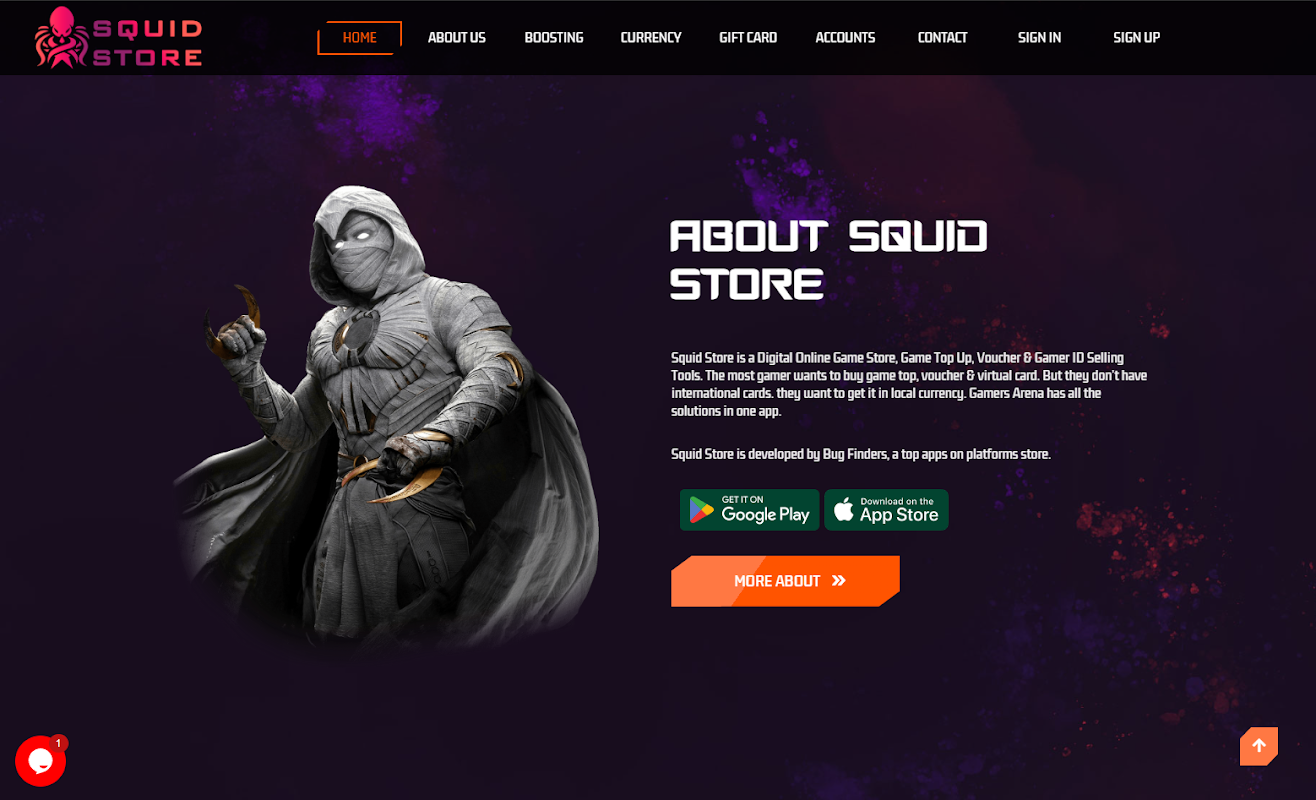Click the chat notification badge

click(x=59, y=743)
